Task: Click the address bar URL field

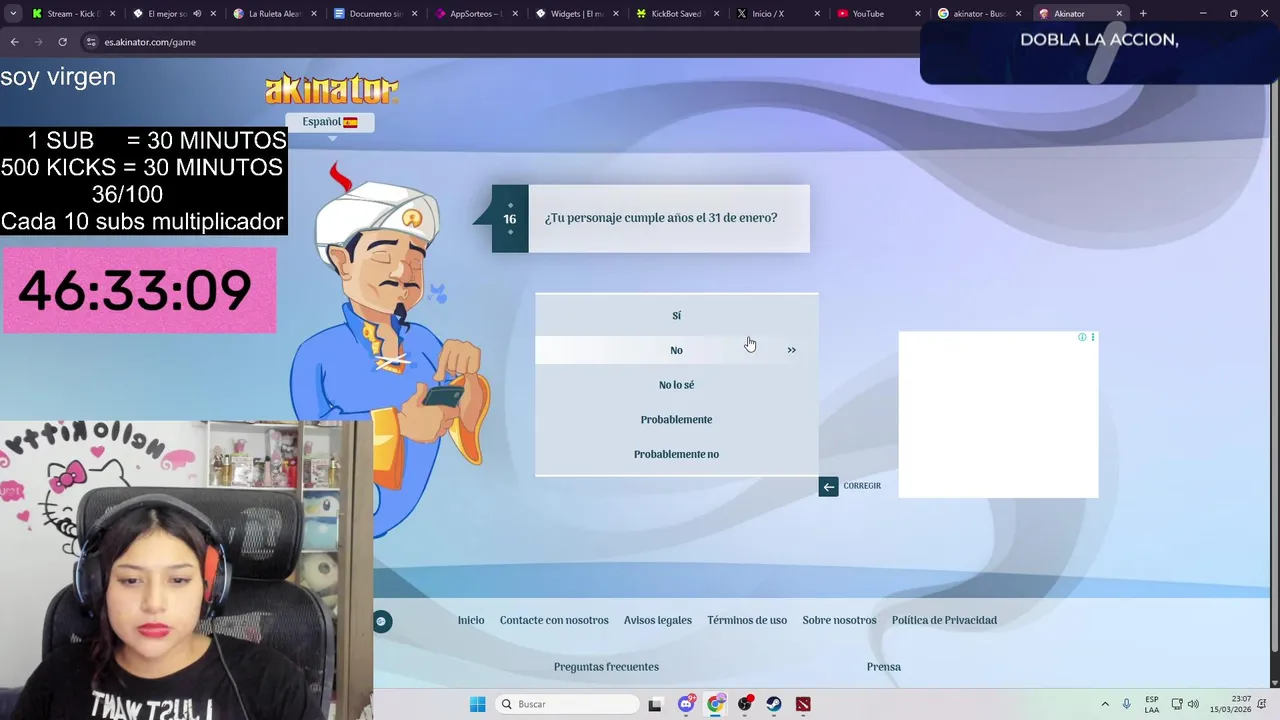Action: [x=500, y=42]
